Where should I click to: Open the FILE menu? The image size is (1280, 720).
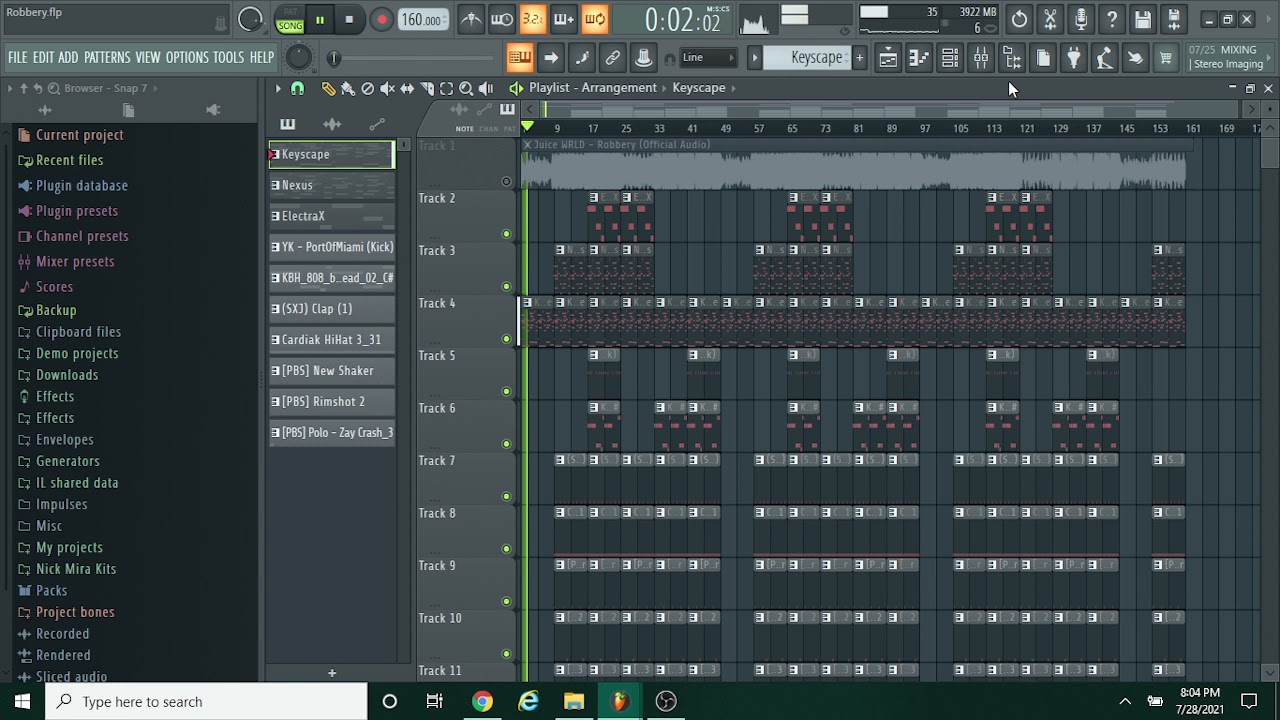[x=18, y=58]
